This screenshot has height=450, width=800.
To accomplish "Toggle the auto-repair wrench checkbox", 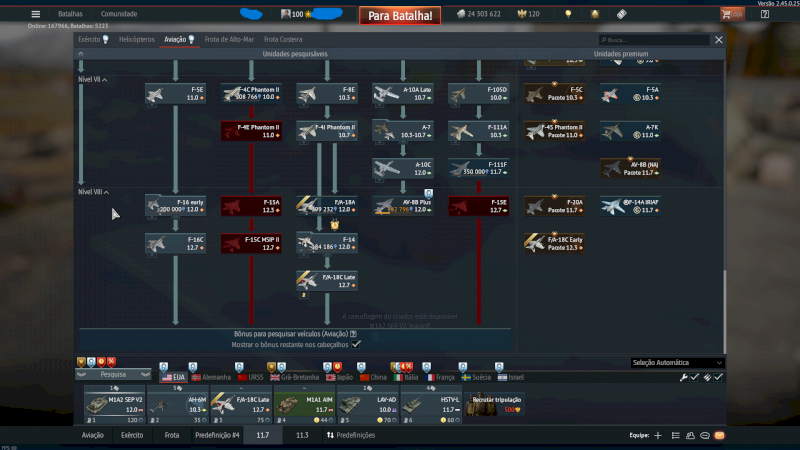I will point(695,377).
